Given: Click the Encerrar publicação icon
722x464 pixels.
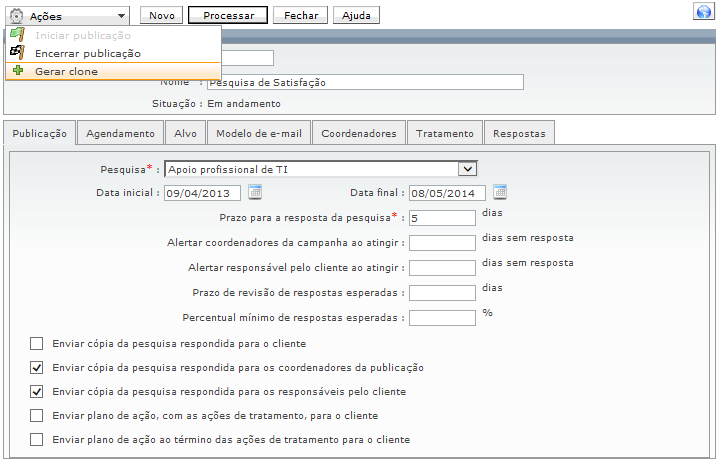Looking at the screenshot, I should pos(18,53).
